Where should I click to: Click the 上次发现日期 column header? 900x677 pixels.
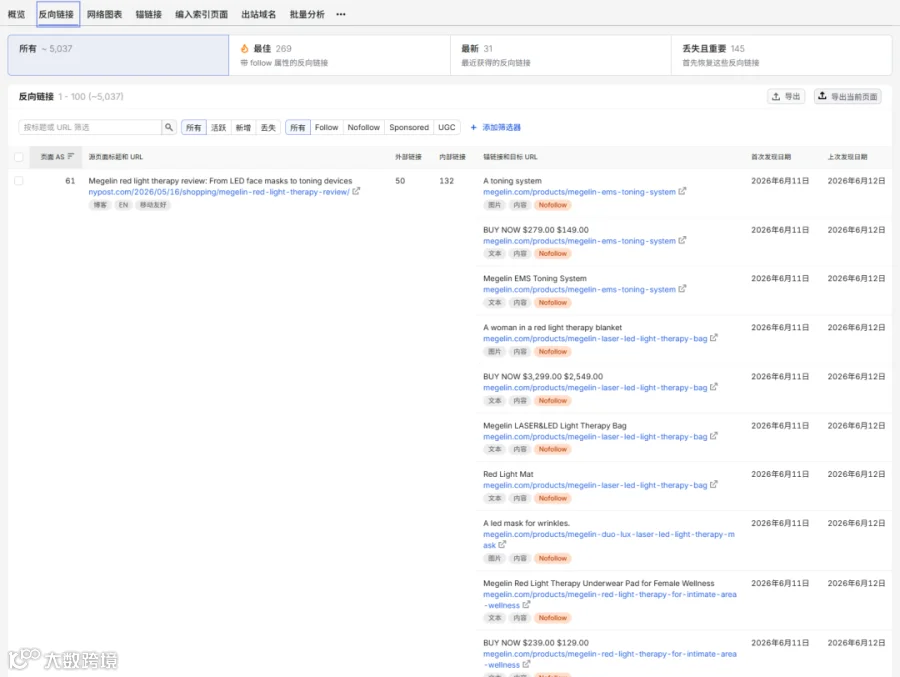[847, 157]
